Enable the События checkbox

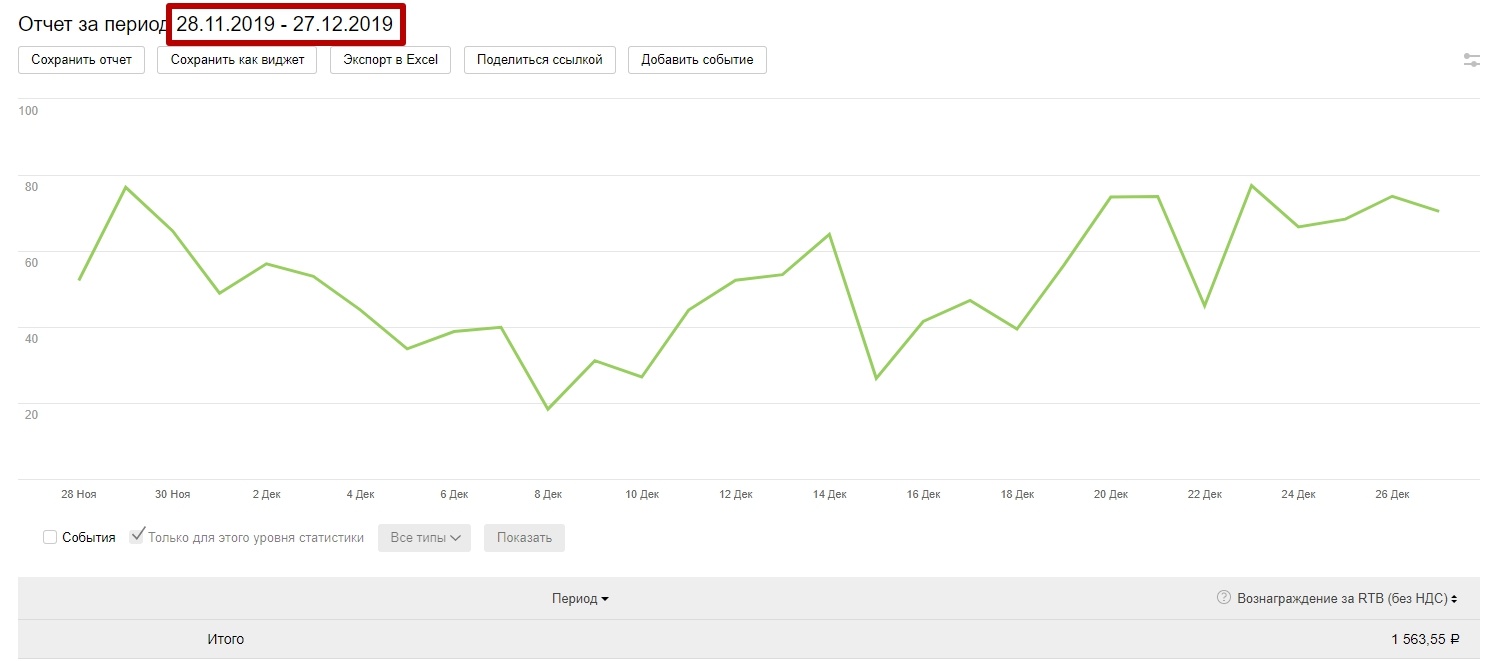pos(50,538)
